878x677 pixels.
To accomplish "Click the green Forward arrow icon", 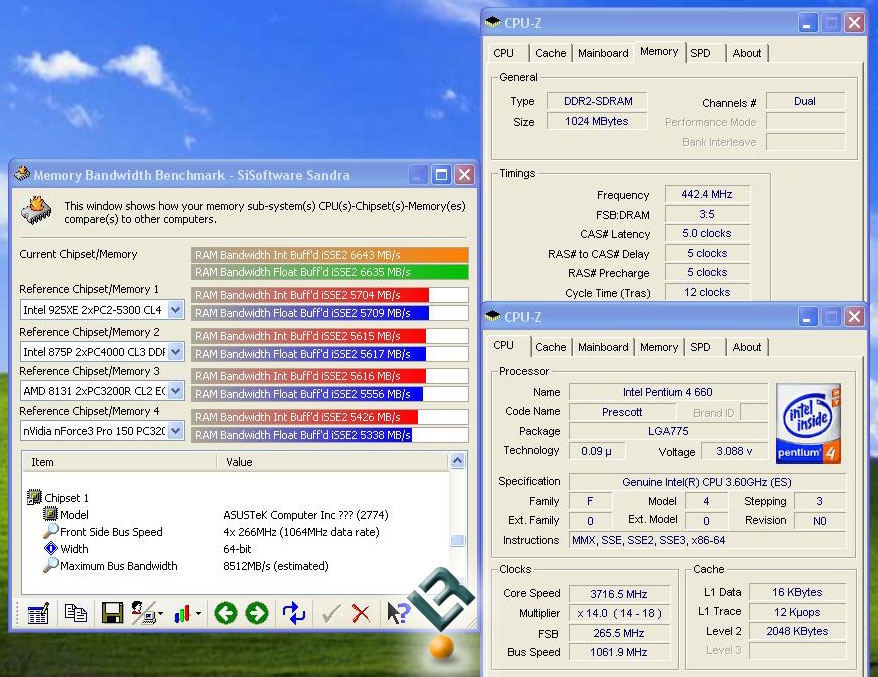I will tap(257, 613).
